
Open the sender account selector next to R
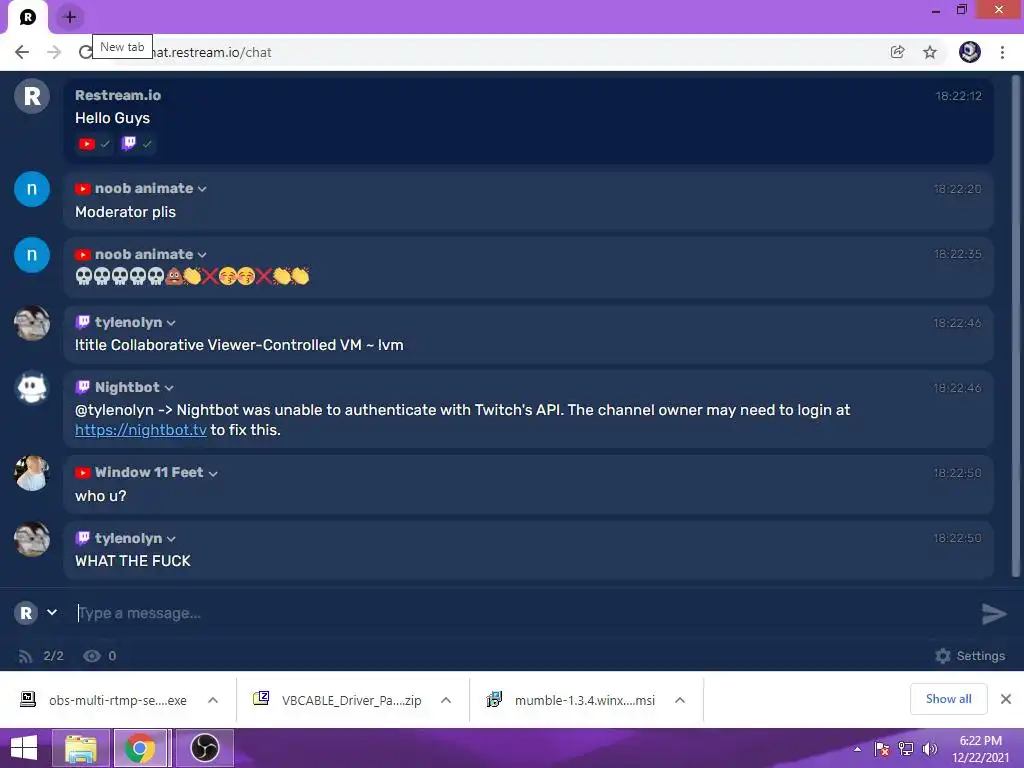tap(52, 613)
